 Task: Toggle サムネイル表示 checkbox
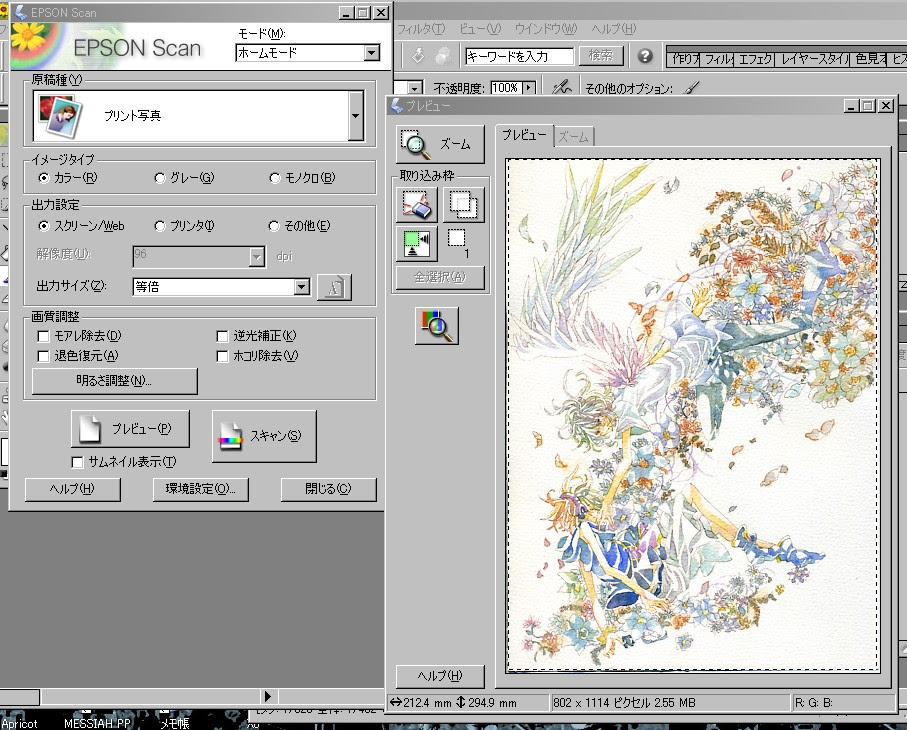(77, 462)
